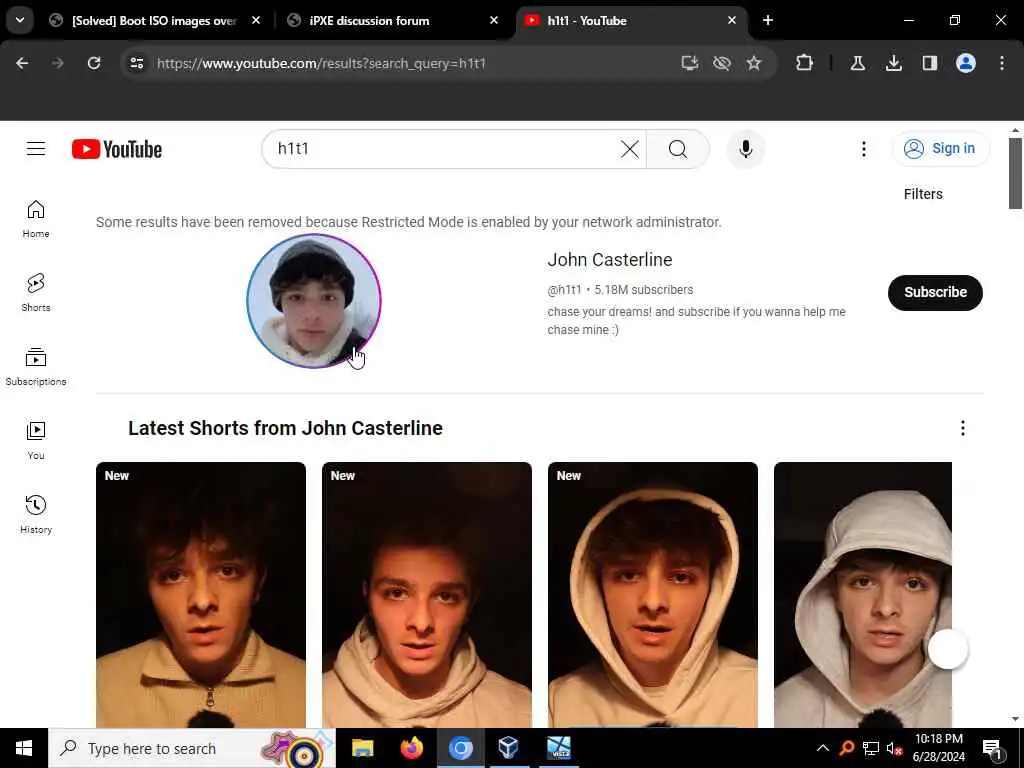Open YouTube settings three-dot menu
Image resolution: width=1024 pixels, height=768 pixels.
(863, 149)
